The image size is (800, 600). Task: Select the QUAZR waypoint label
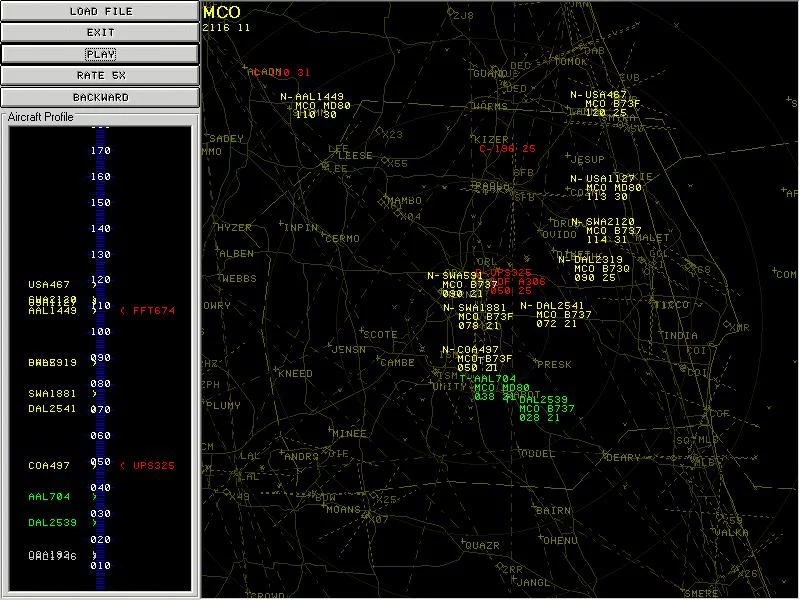(x=482, y=545)
